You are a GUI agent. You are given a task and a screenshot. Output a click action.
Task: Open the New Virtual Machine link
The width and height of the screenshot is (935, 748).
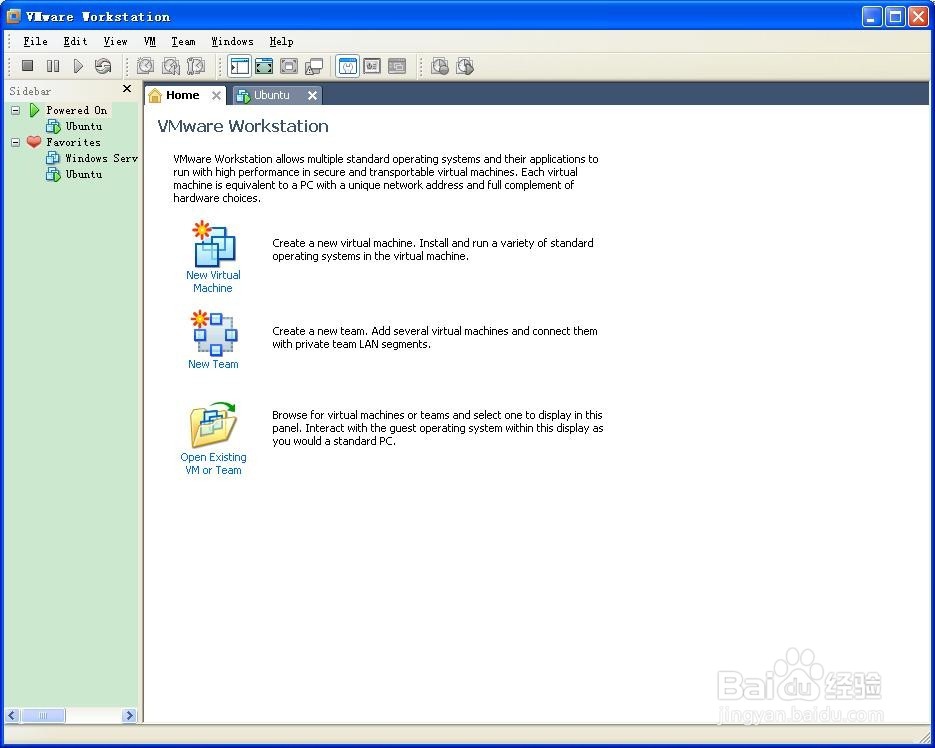[x=213, y=282]
